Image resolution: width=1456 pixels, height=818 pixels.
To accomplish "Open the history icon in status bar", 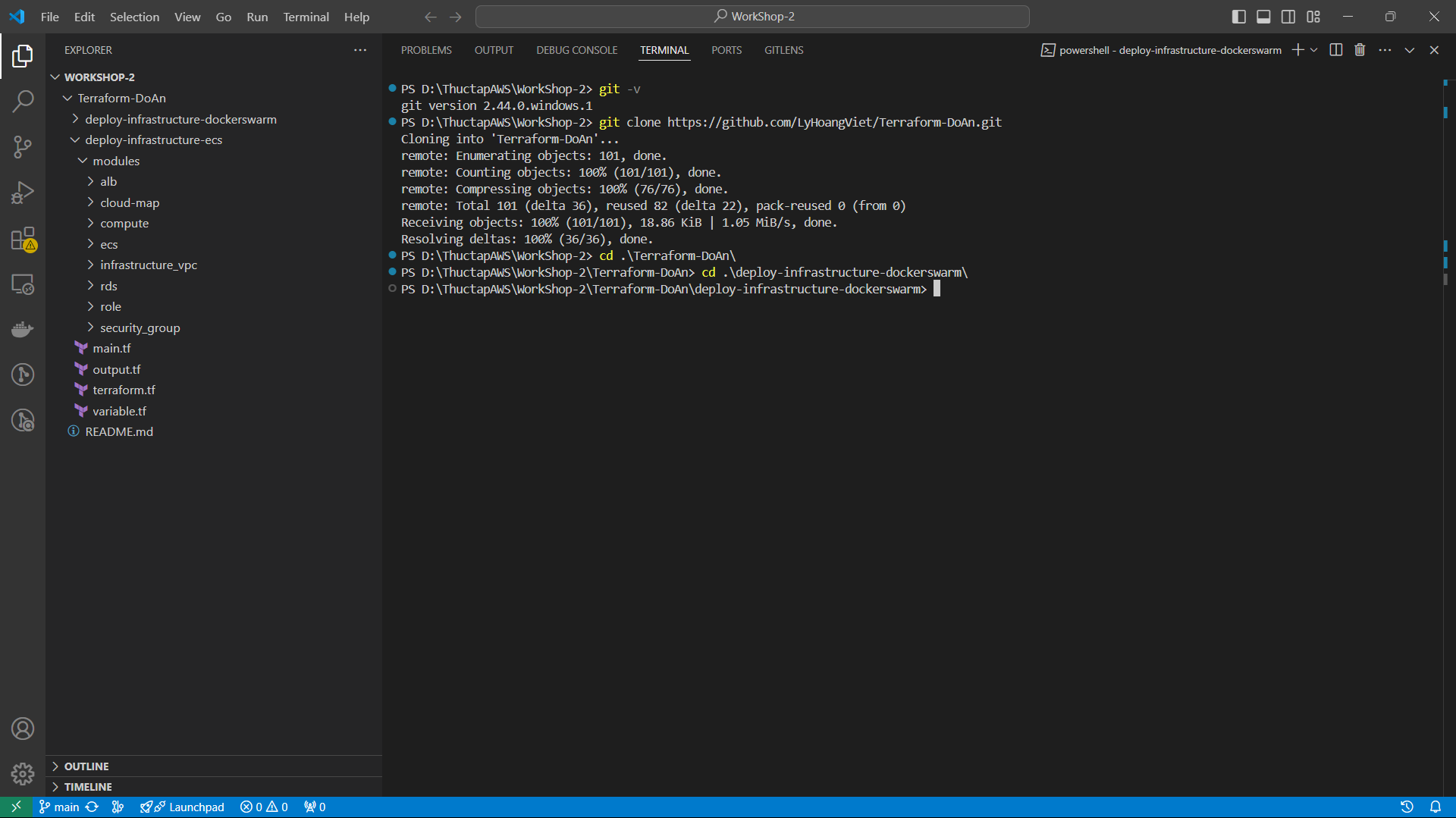I will click(1407, 807).
